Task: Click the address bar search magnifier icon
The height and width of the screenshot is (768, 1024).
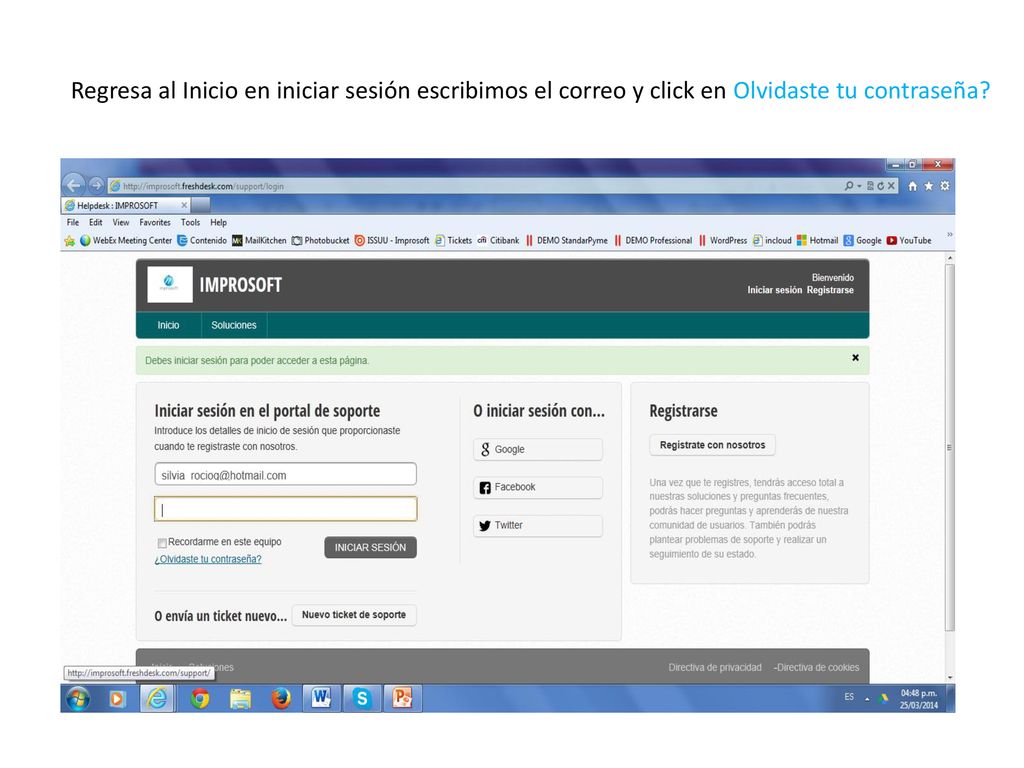Action: [x=848, y=186]
